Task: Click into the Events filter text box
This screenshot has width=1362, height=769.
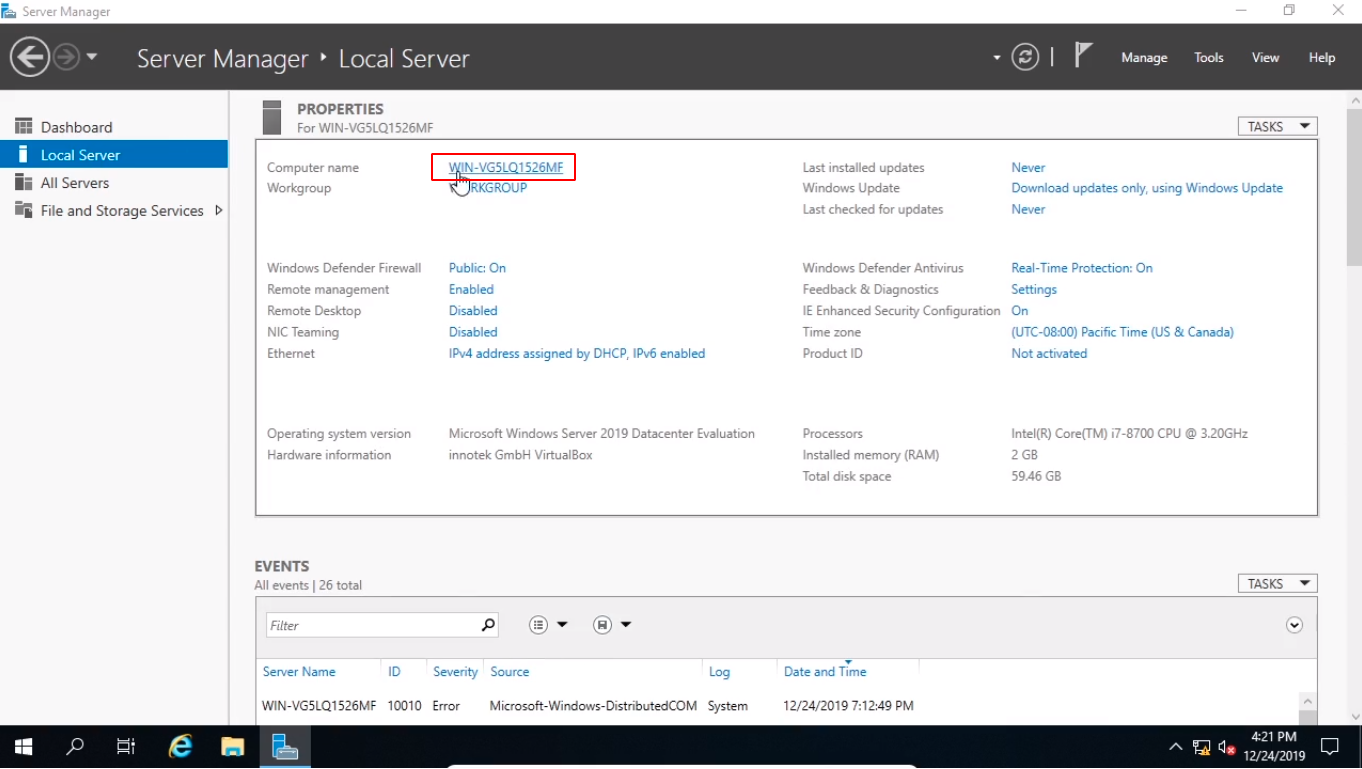Action: coord(370,625)
